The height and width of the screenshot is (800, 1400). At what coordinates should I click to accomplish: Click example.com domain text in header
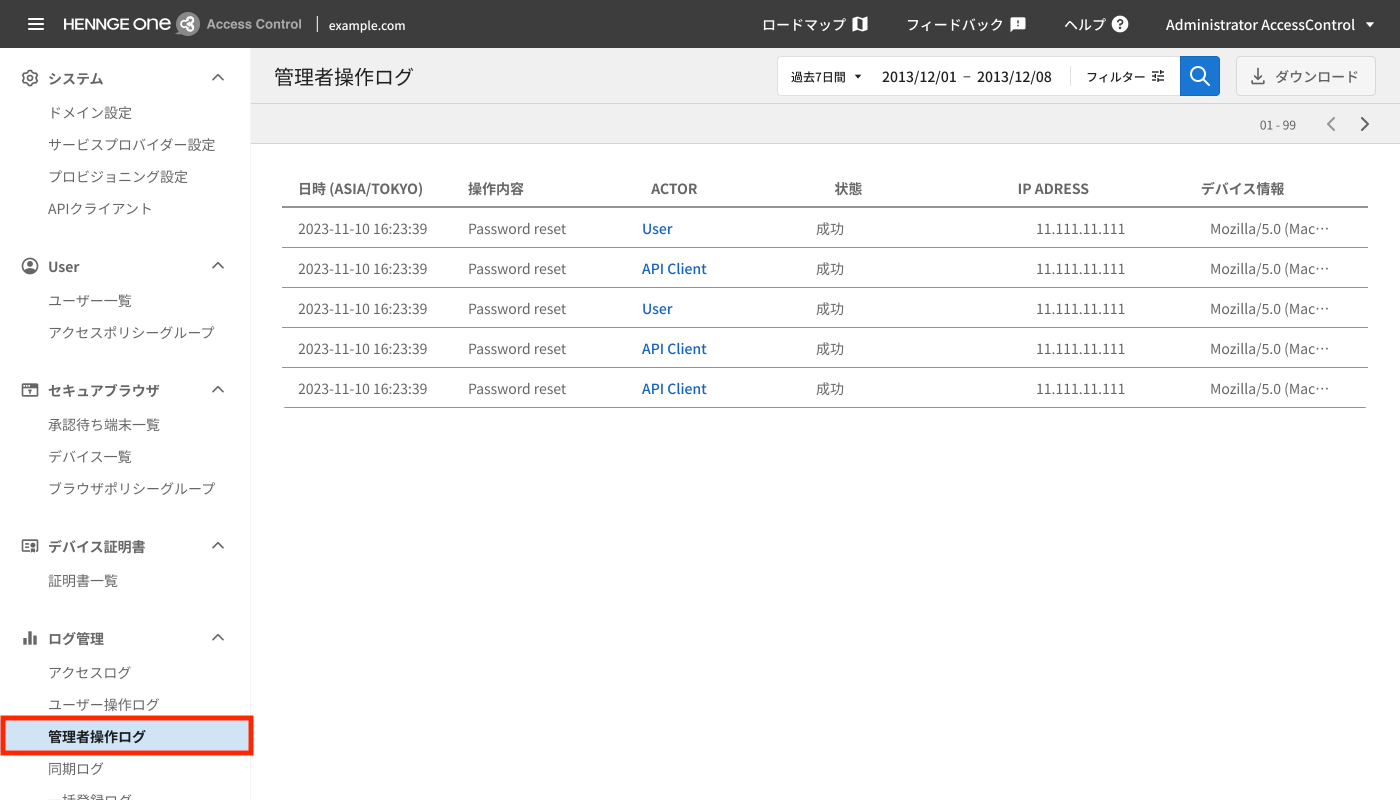point(367,25)
